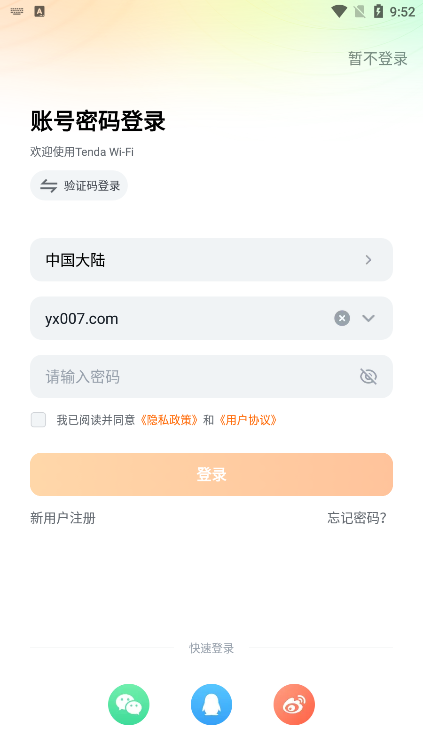This screenshot has width=423, height=753.
Task: Clear the yx007.com account field
Action: (342, 318)
